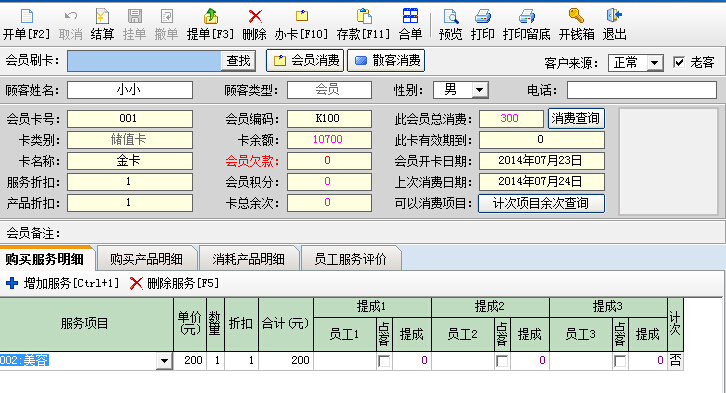Click the 数量 cell in 美容 row
726x393 pixels.
click(x=215, y=361)
